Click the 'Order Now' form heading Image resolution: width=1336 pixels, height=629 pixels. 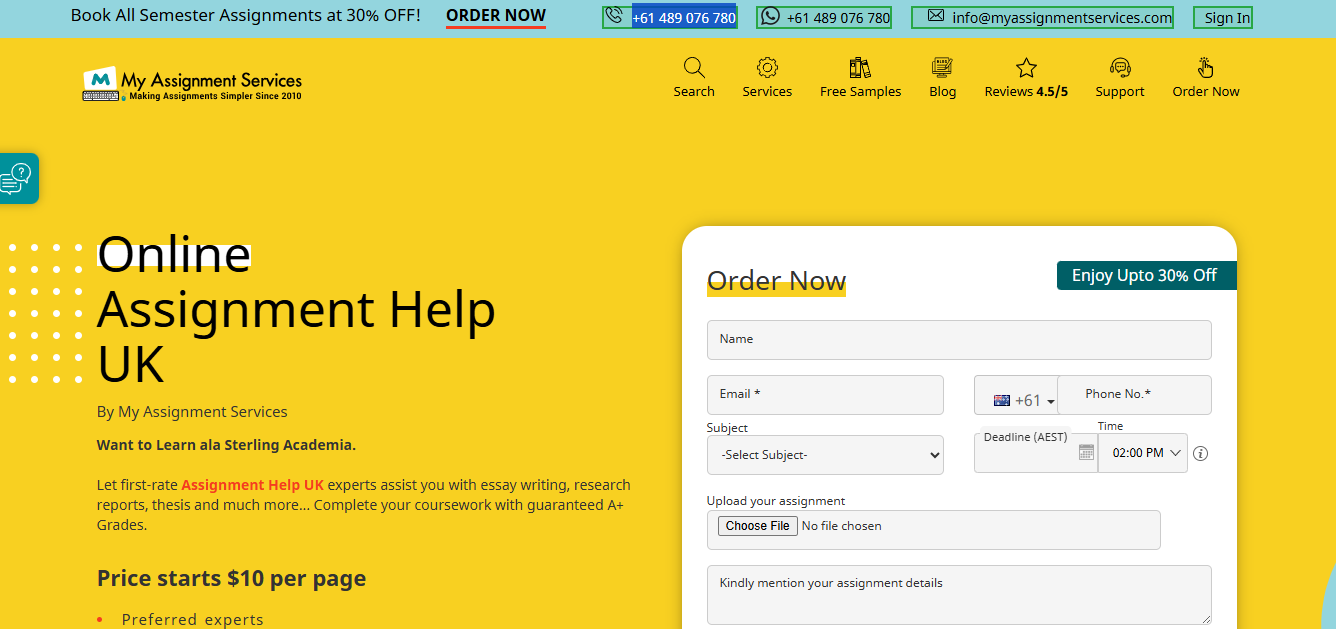[777, 281]
